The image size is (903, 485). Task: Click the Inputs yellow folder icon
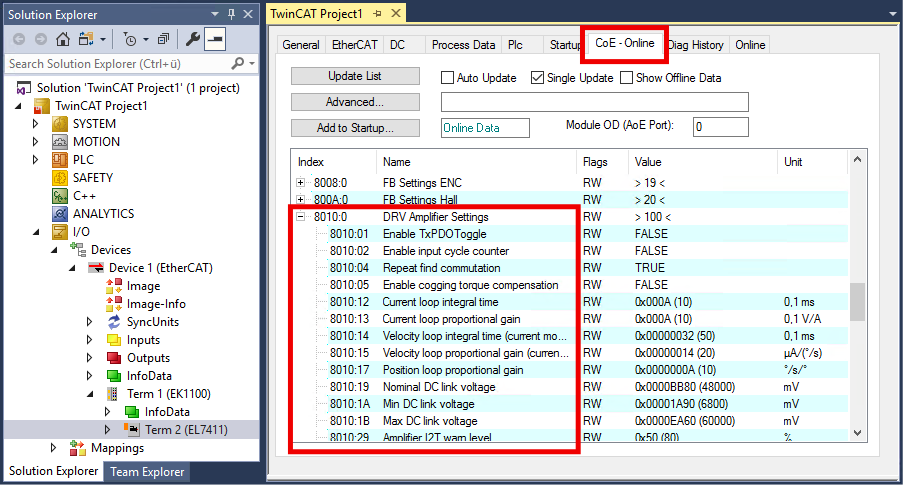click(114, 340)
